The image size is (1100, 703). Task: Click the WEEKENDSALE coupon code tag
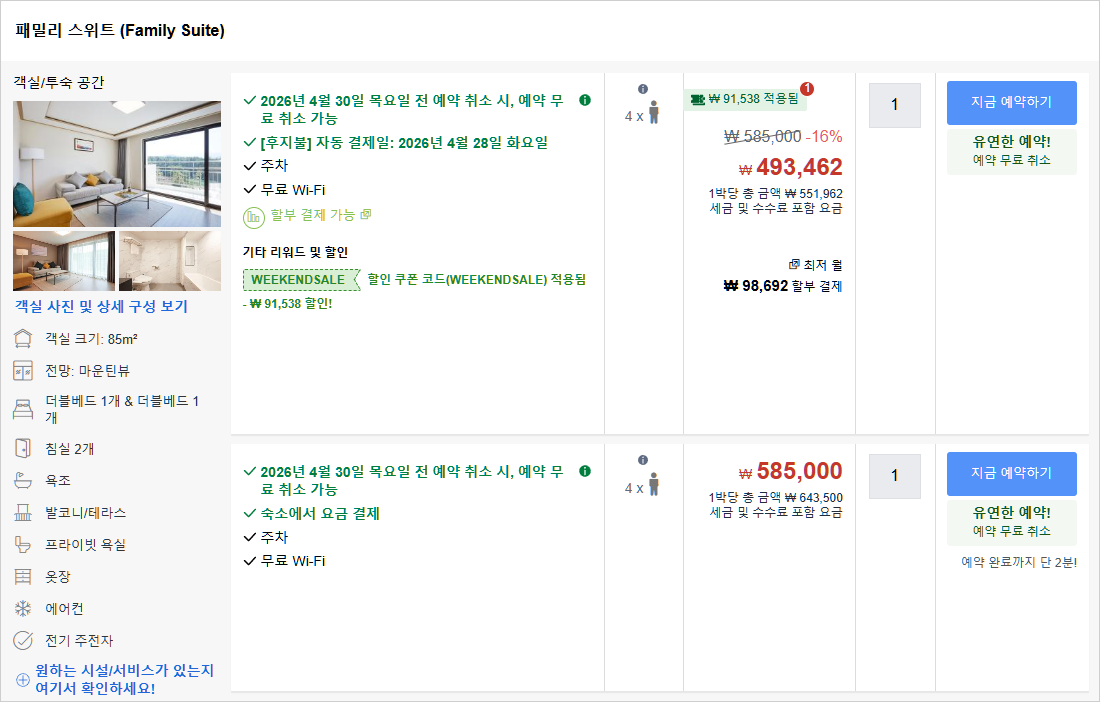pyautogui.click(x=298, y=280)
